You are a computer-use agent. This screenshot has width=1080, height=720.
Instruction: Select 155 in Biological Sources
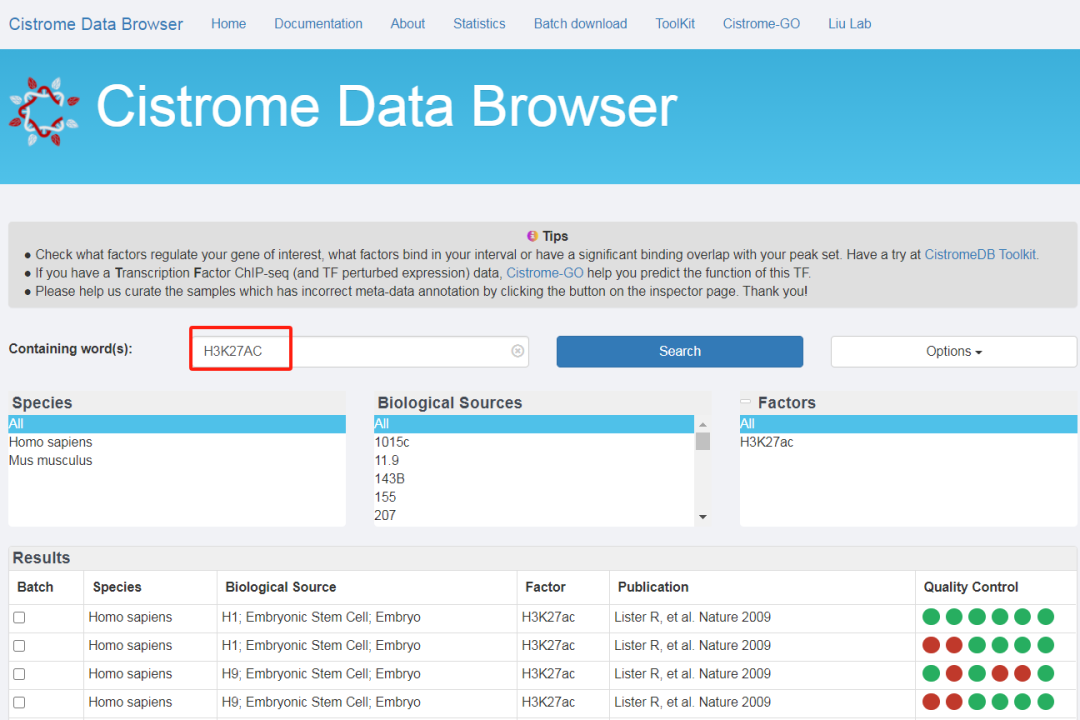534,497
